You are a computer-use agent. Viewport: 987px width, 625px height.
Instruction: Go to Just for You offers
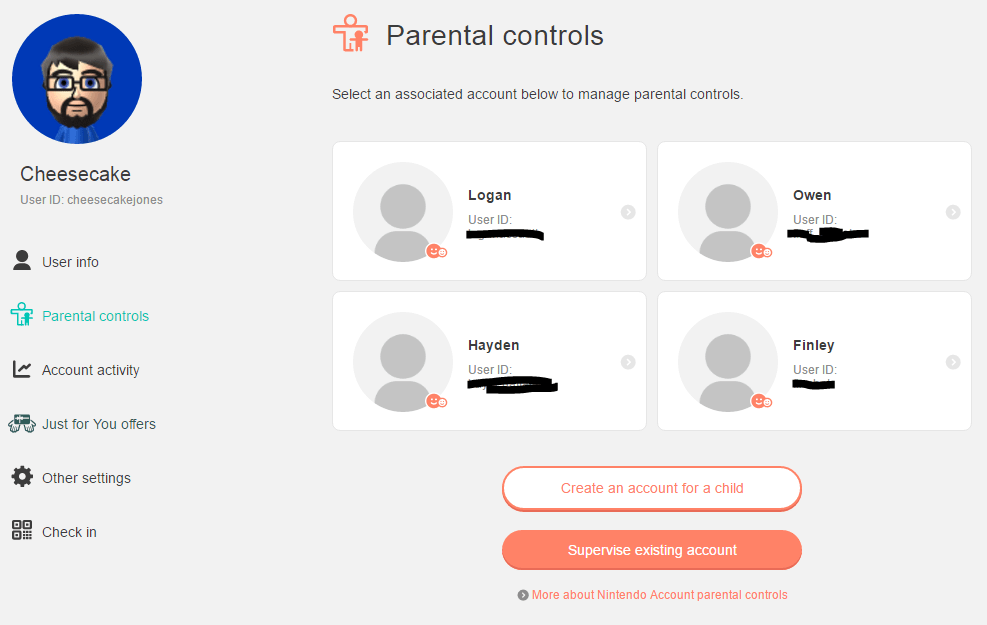pos(98,424)
